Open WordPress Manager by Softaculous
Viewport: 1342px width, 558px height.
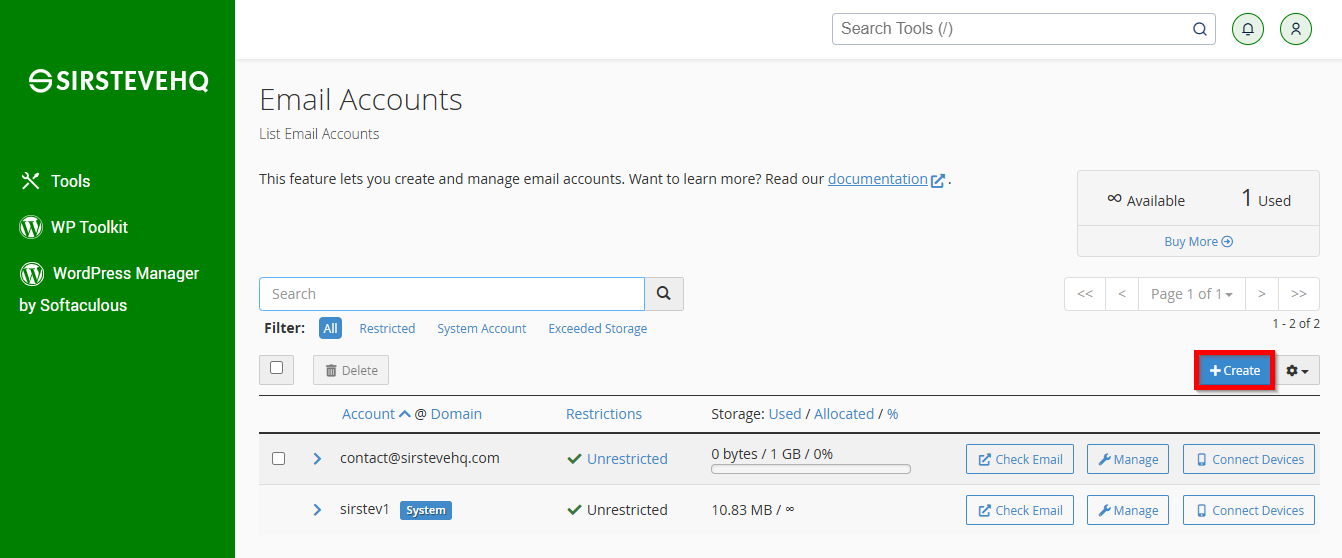click(x=109, y=289)
